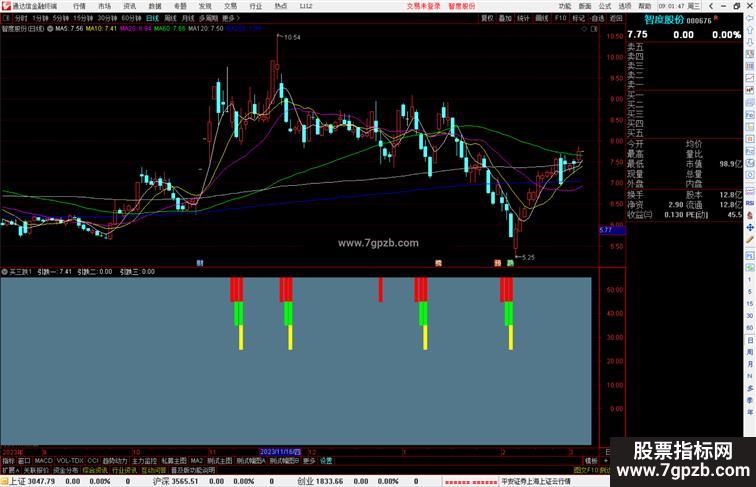Viewport: 756px width, 487px height.
Task: Switch chart to 15分钟 period
Action: coord(83,18)
